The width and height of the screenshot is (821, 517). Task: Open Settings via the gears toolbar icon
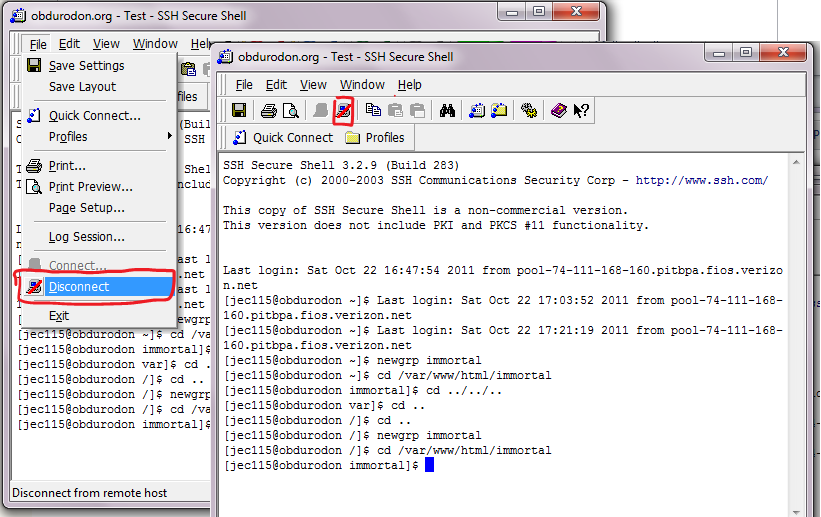[x=529, y=111]
